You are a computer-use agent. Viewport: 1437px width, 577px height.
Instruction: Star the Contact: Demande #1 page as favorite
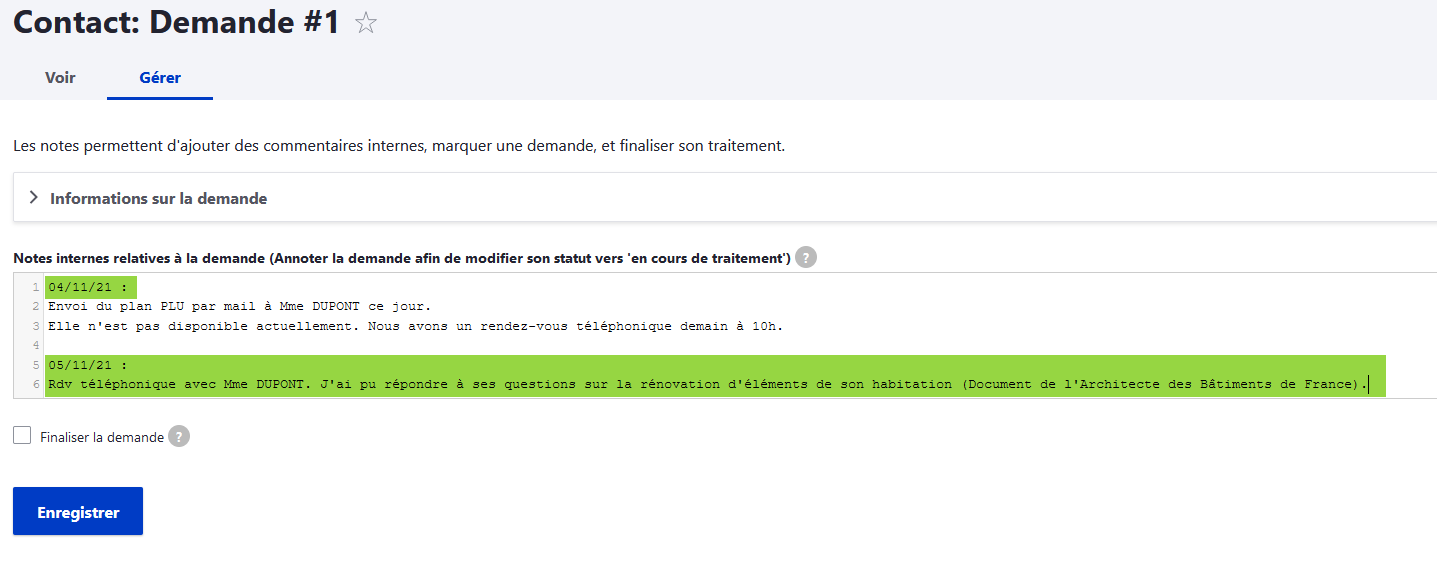coord(366,24)
